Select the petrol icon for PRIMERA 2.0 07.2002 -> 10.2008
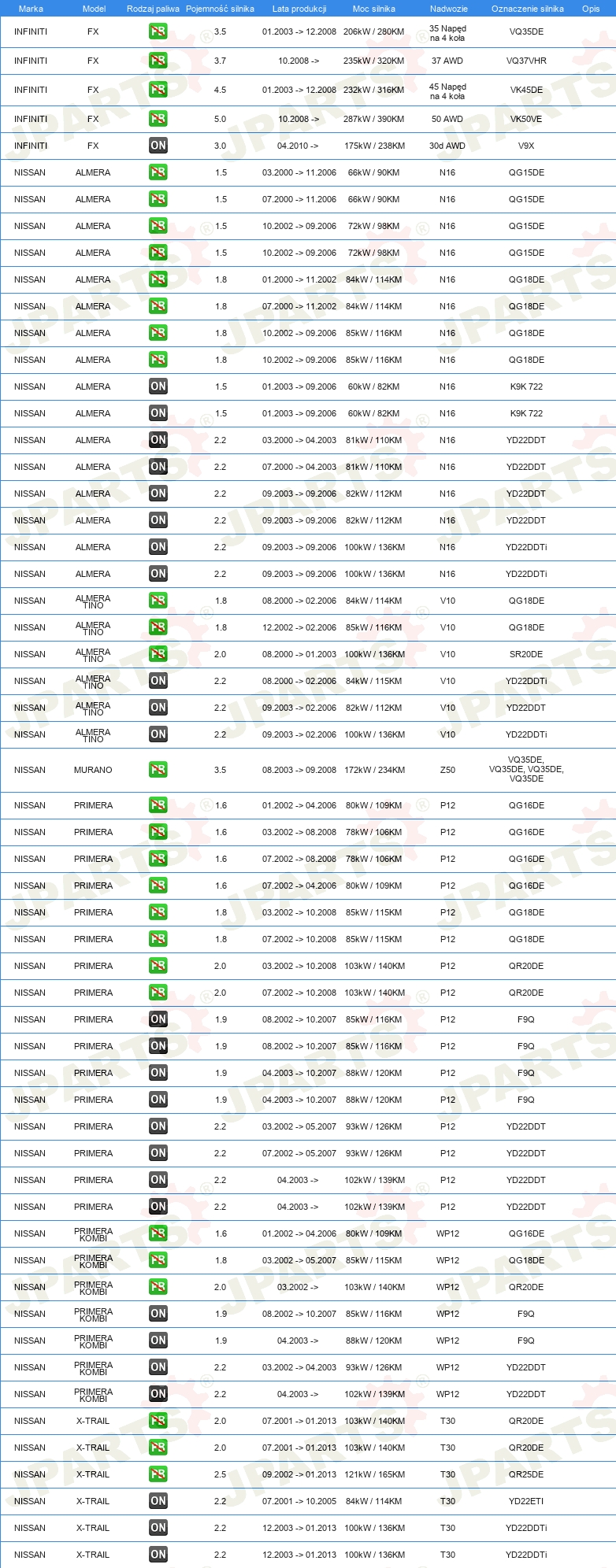This screenshot has height=1568, width=616. click(x=158, y=993)
